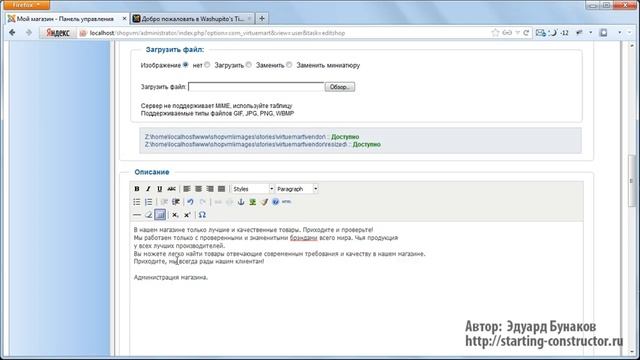Click inside description text 'Администрация магазина.'
Screen dimensions: 640x360
171,278
